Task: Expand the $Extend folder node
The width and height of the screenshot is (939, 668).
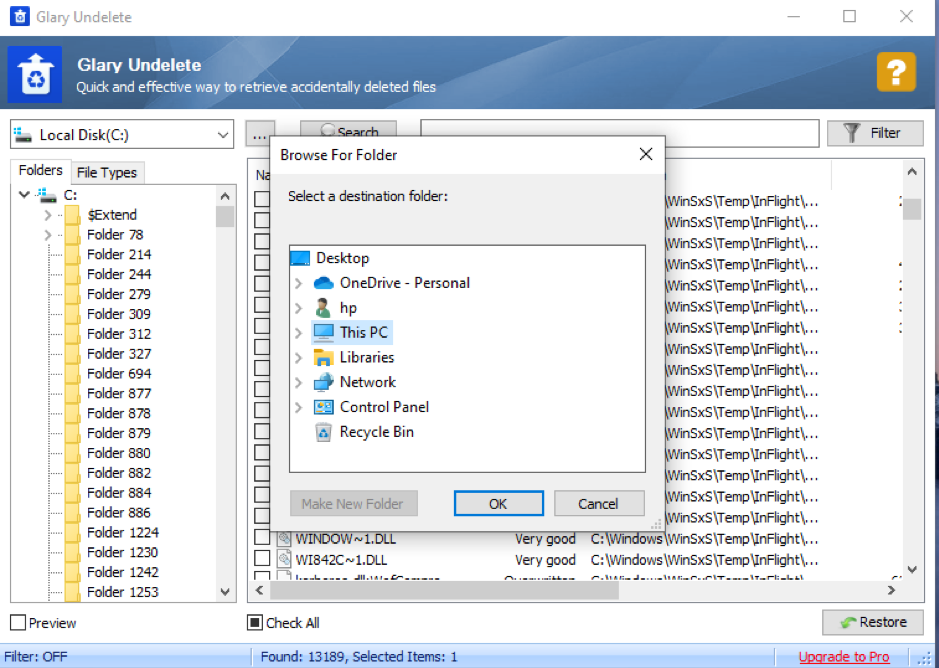Action: [48, 215]
